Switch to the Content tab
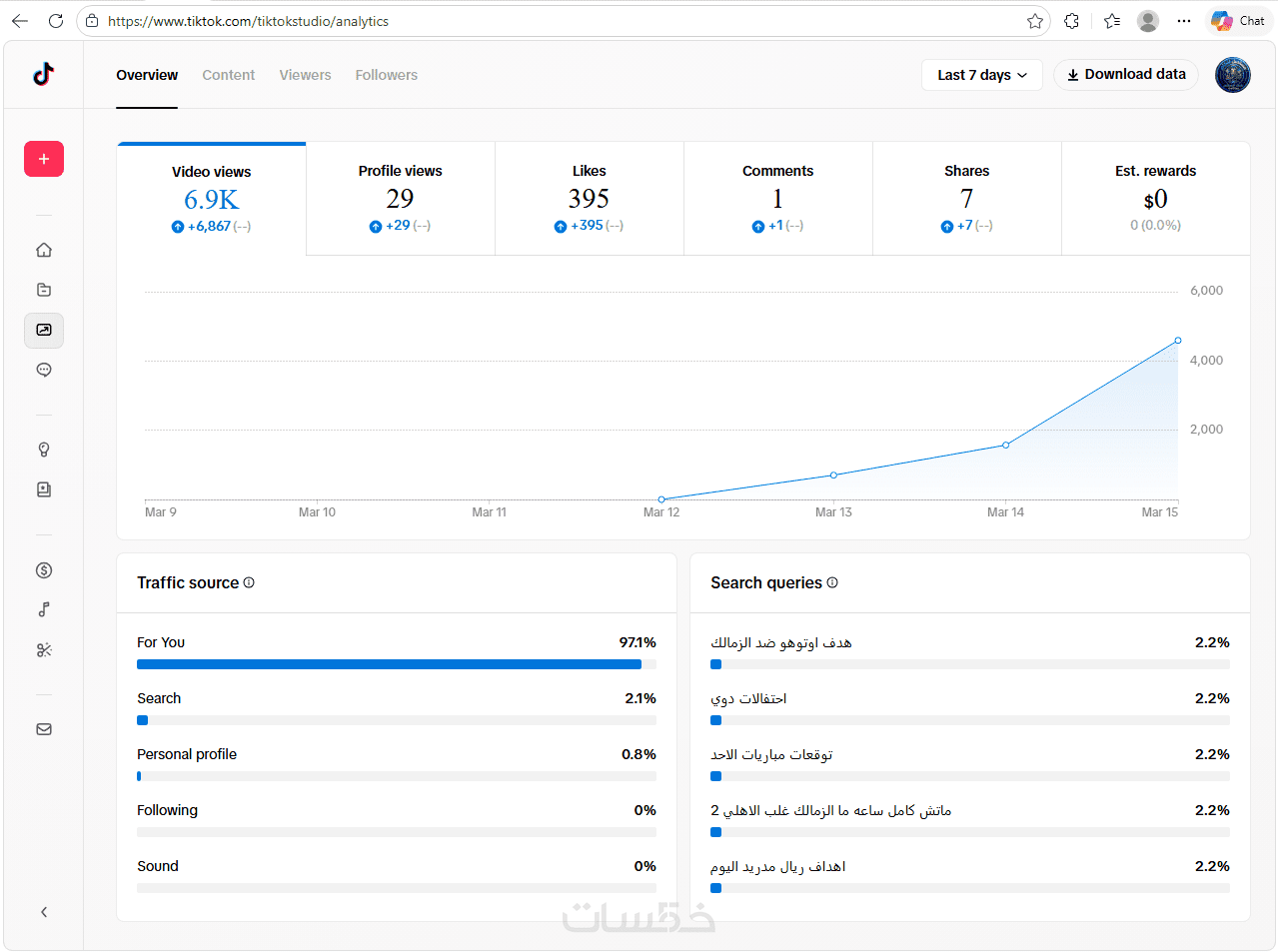The width and height of the screenshot is (1278, 952). click(229, 75)
